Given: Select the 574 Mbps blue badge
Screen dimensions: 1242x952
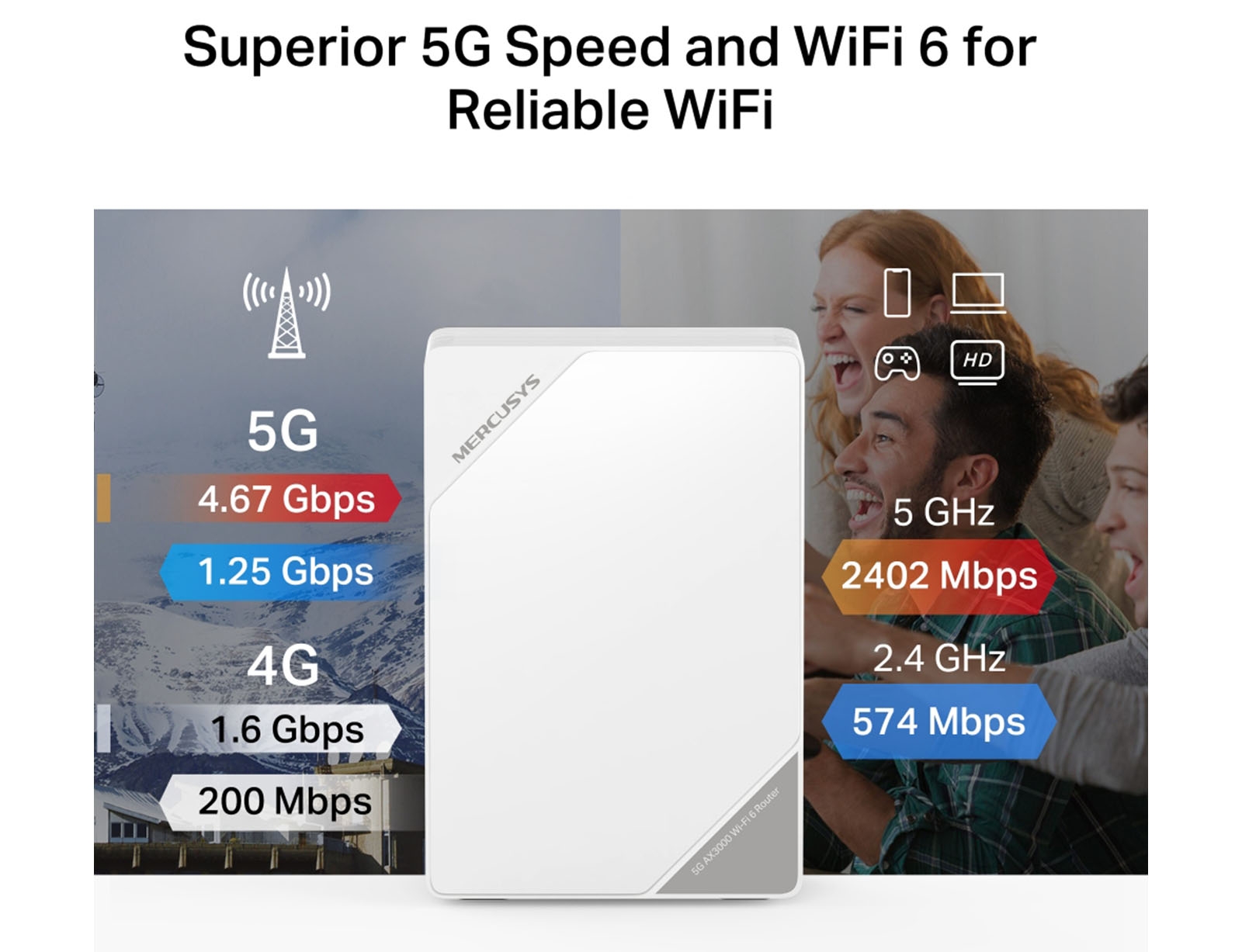Looking at the screenshot, I should click(x=939, y=722).
